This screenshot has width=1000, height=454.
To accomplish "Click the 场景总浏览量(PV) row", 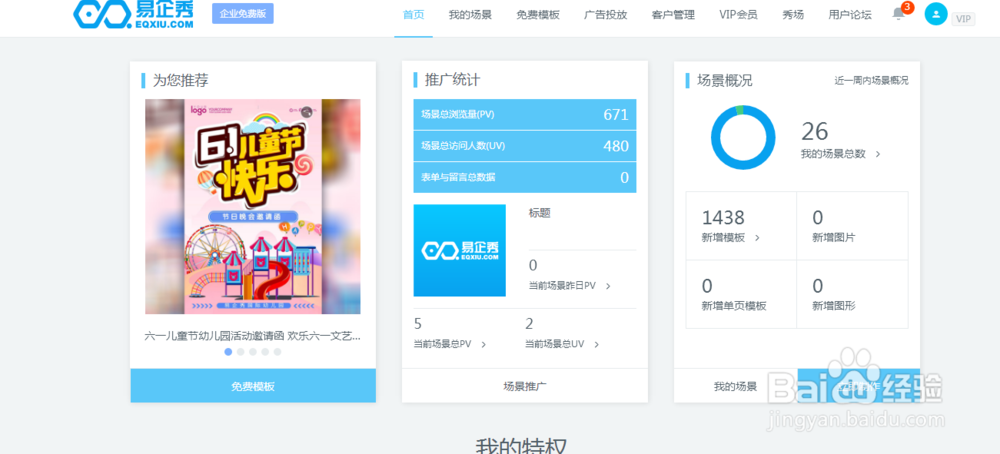I will pos(525,115).
